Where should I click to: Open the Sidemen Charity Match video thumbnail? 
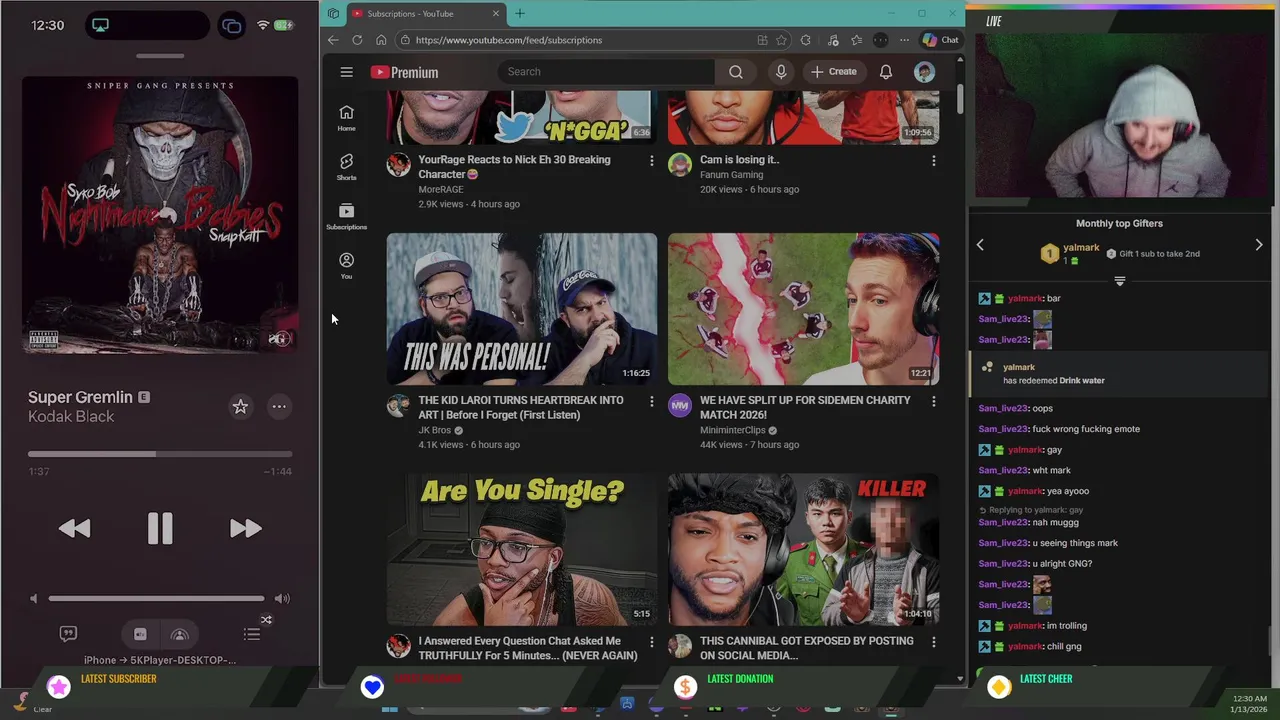click(804, 309)
